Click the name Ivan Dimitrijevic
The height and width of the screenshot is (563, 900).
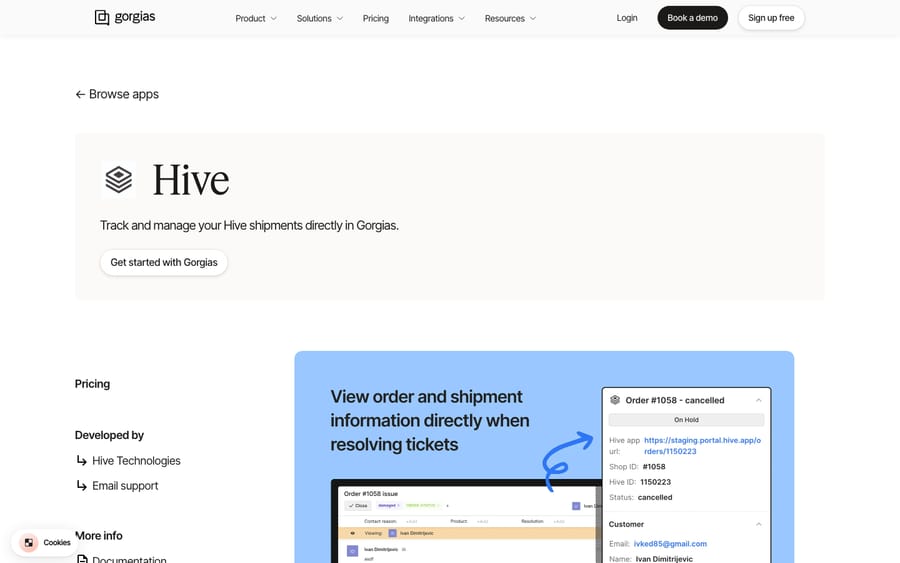click(x=664, y=558)
